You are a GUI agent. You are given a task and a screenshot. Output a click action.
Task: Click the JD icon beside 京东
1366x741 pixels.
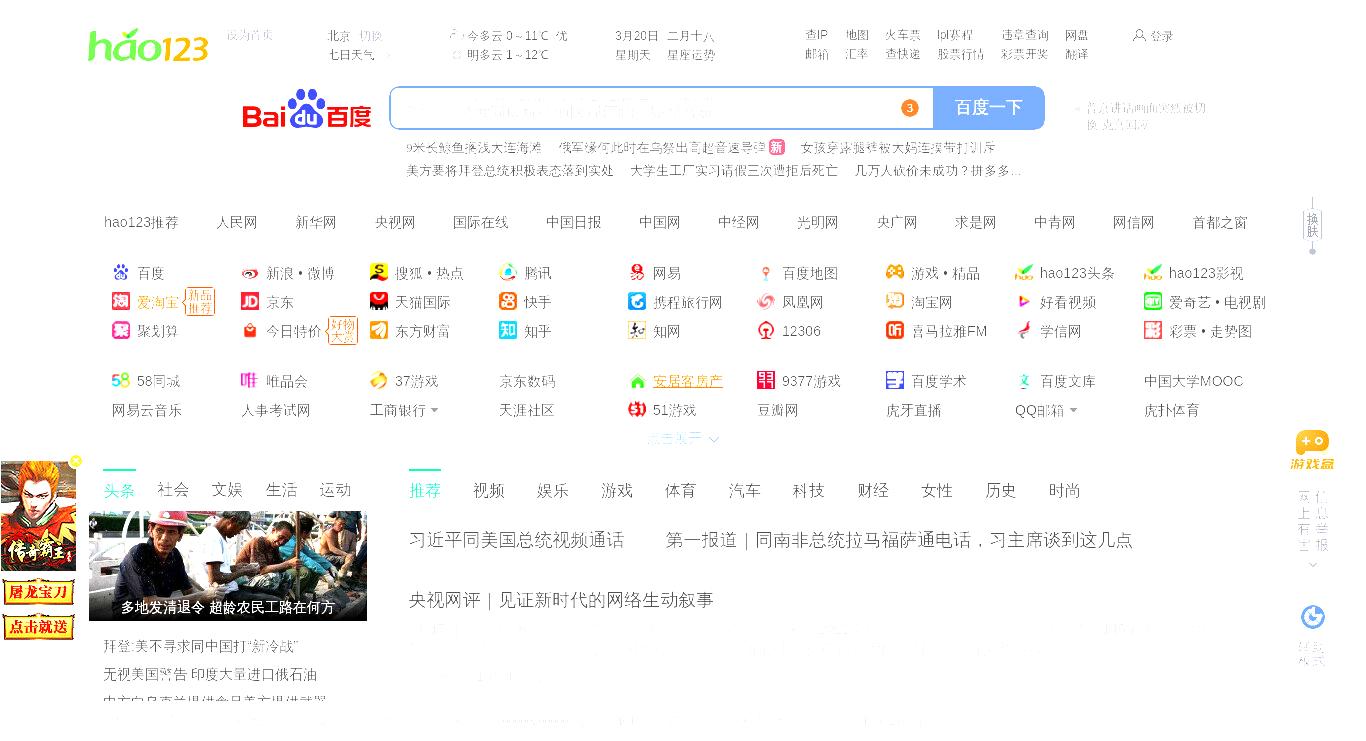tap(250, 301)
